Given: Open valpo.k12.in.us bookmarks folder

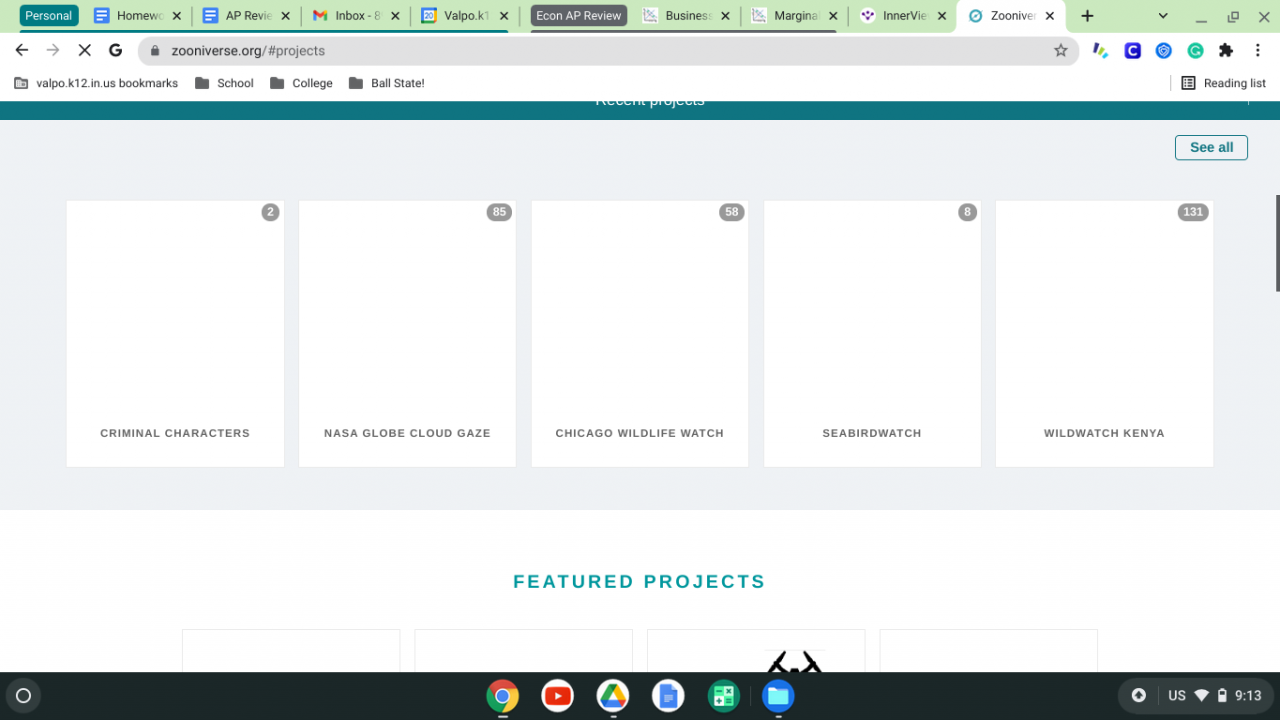Looking at the screenshot, I should click(x=96, y=83).
